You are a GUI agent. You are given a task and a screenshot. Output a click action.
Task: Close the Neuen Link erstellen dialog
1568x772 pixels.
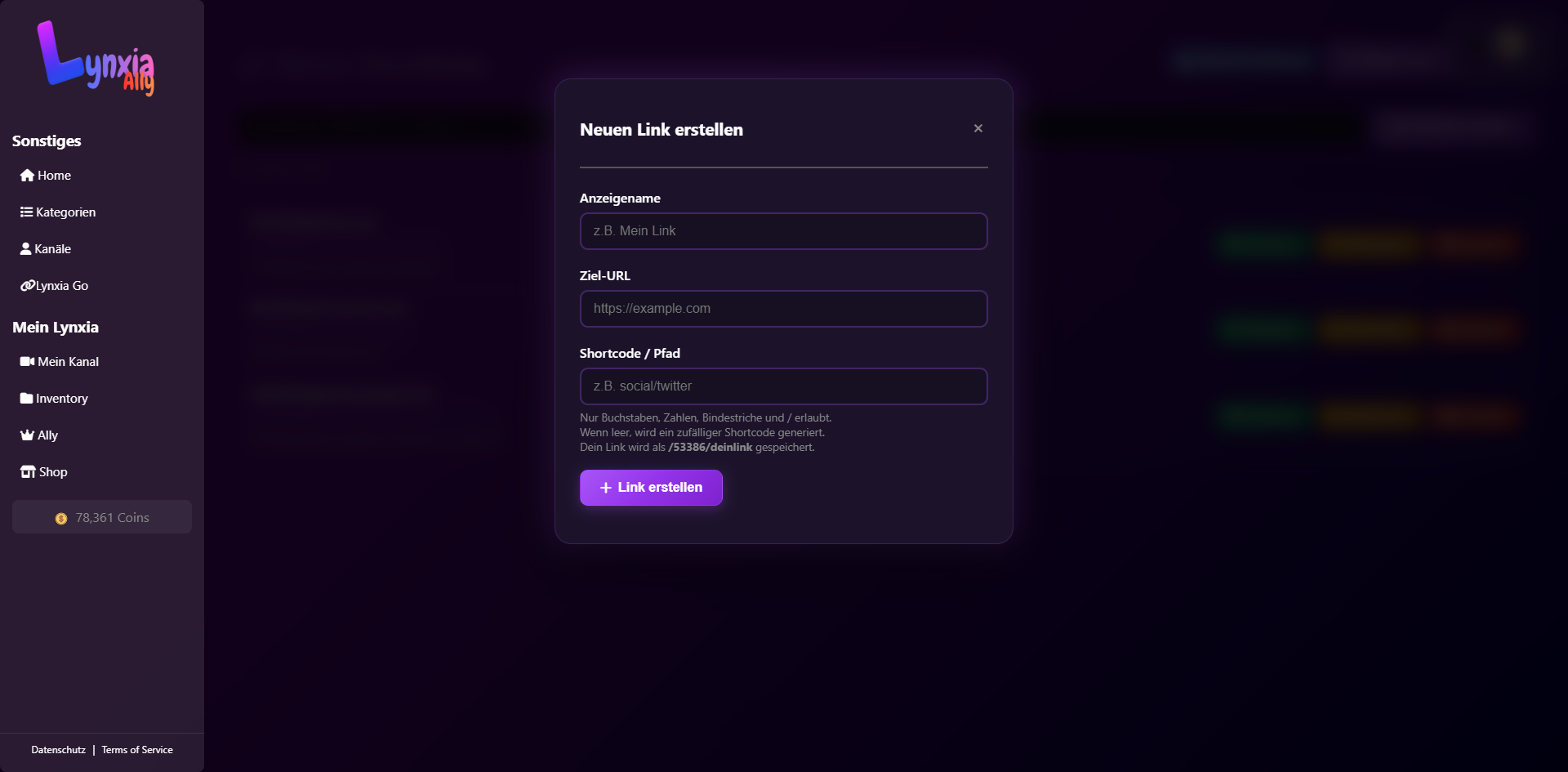point(978,128)
